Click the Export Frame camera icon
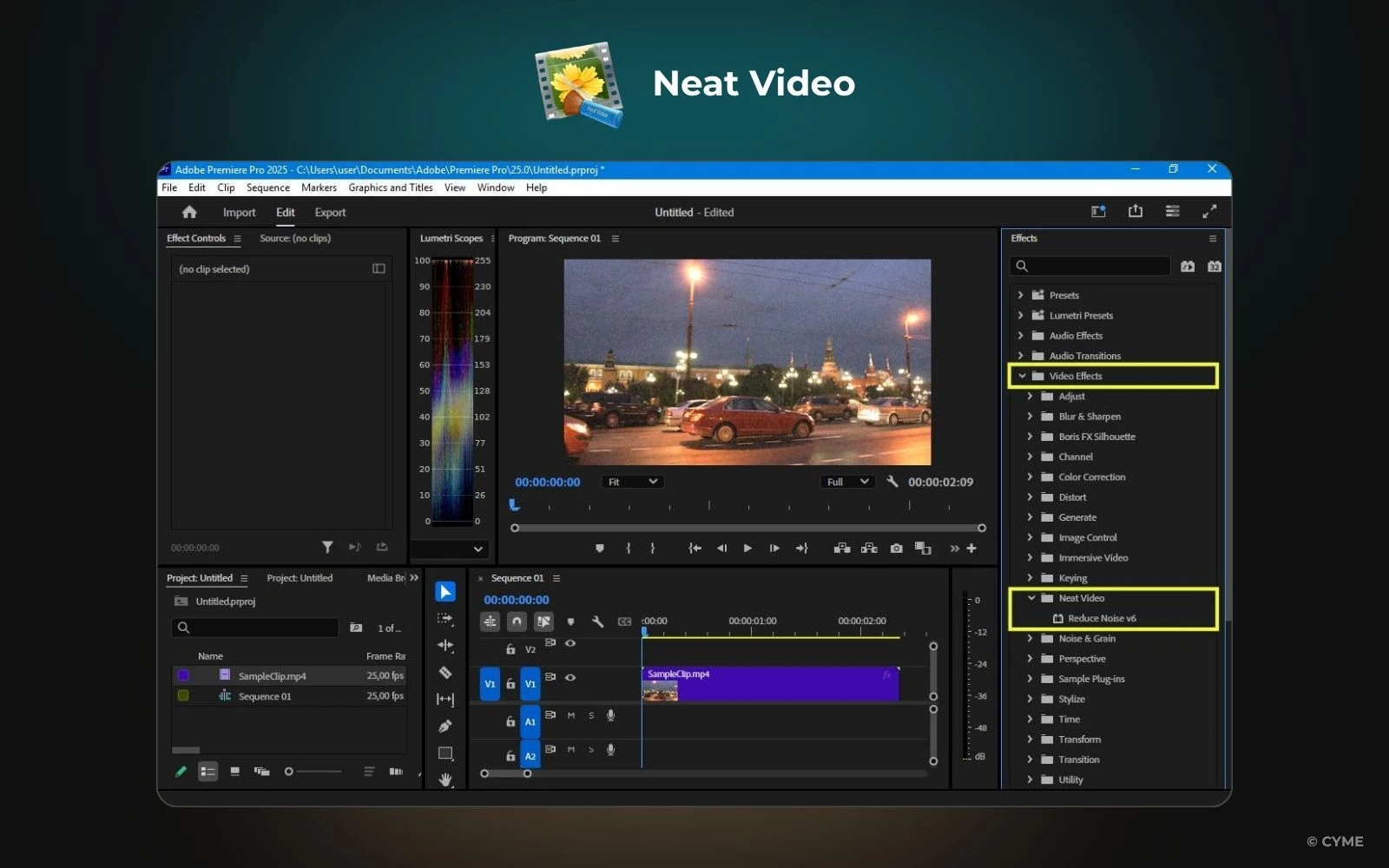The image size is (1389, 868). (896, 548)
